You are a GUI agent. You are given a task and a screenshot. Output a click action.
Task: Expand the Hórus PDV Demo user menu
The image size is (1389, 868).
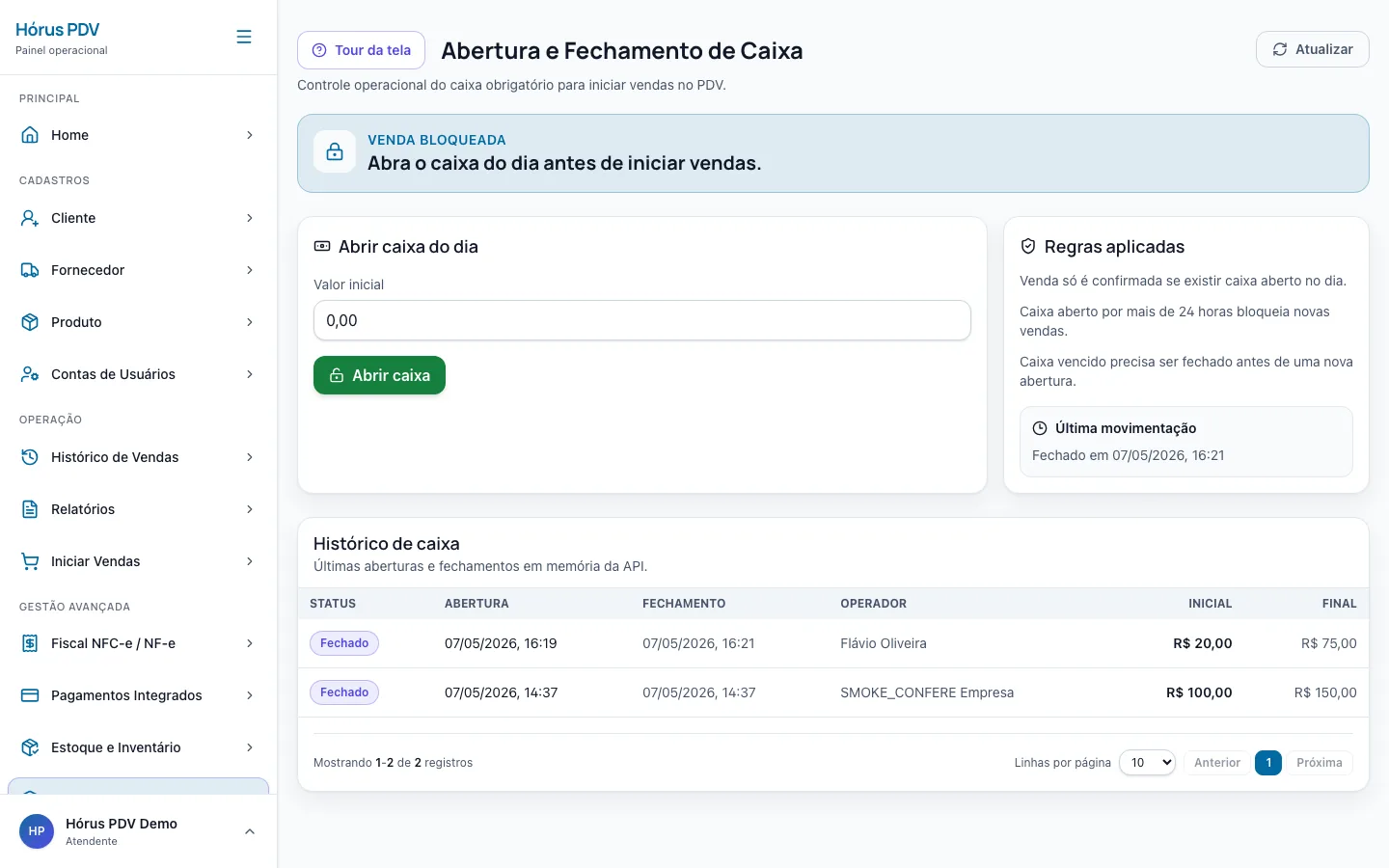click(250, 831)
